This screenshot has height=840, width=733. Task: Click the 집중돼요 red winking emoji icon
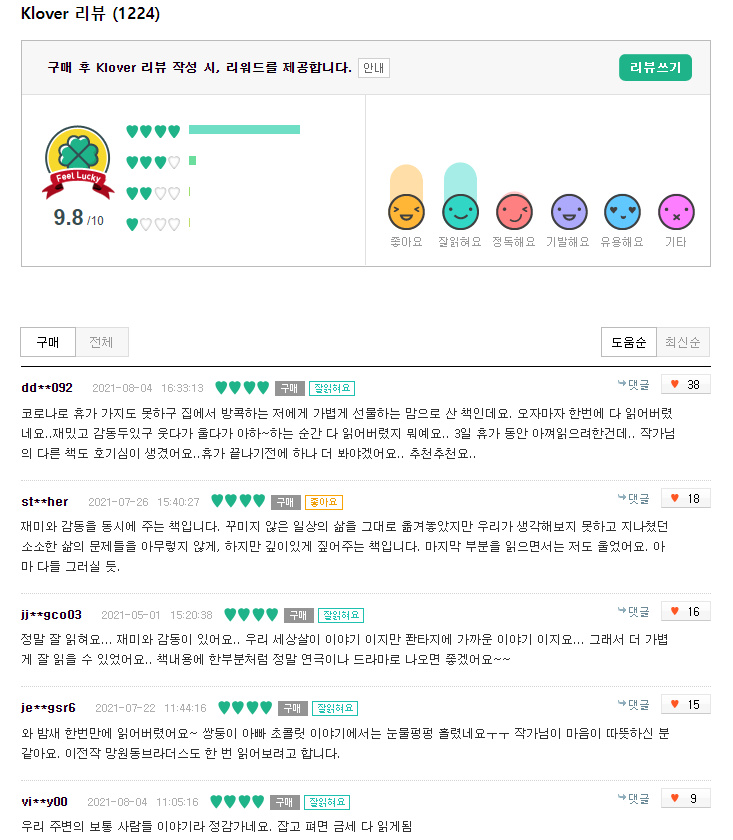pyautogui.click(x=514, y=212)
